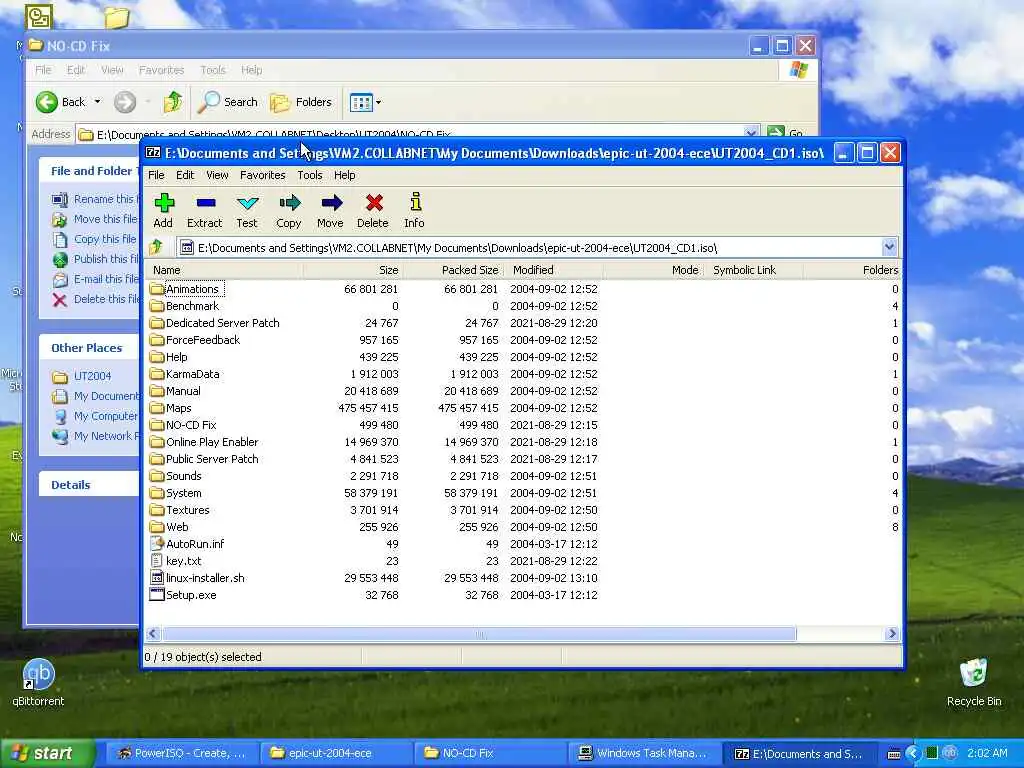Click the Mode column header
Screen dimensions: 1024x768
(x=652, y=270)
